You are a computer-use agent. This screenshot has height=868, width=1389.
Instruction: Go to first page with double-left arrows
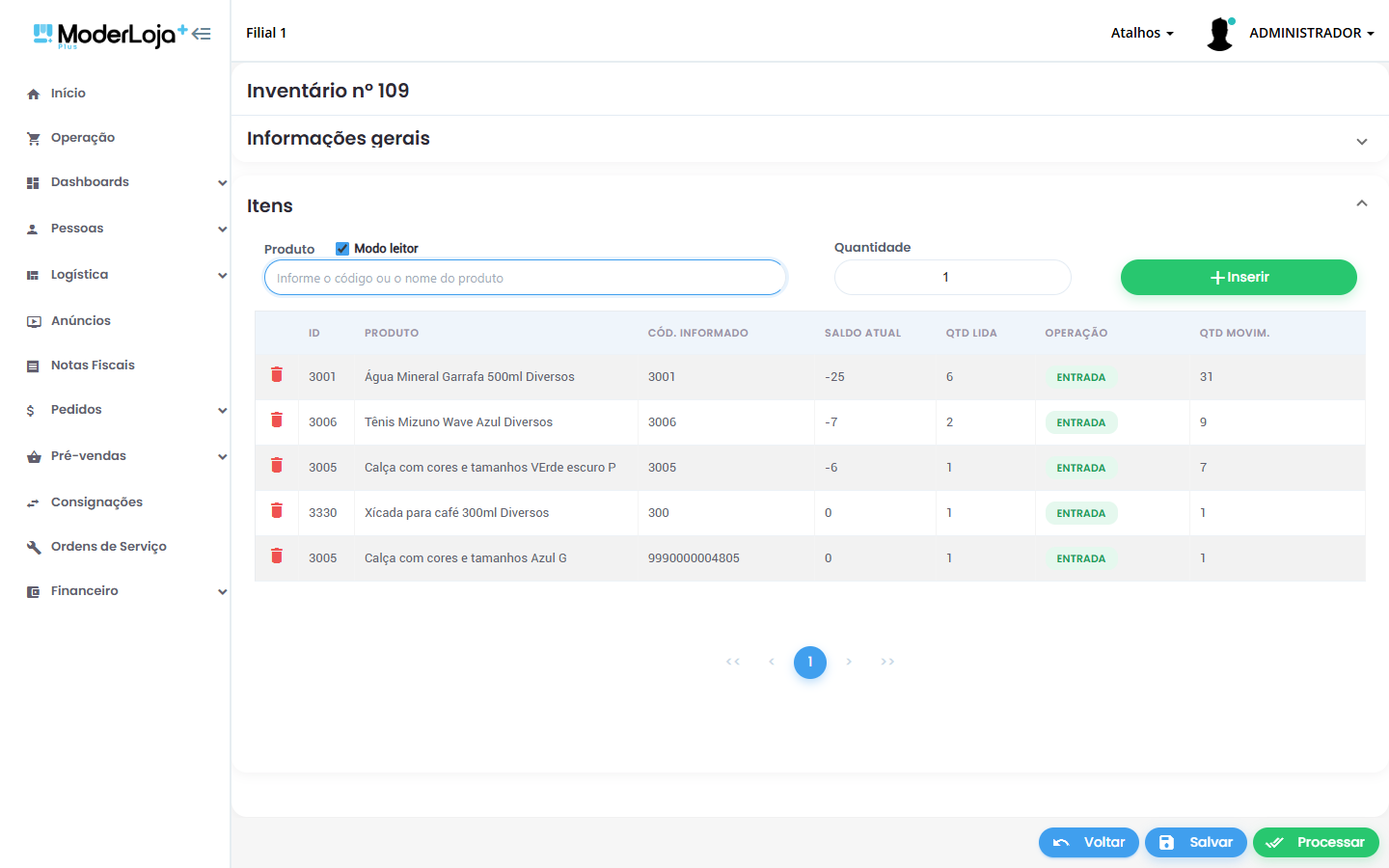point(733,662)
